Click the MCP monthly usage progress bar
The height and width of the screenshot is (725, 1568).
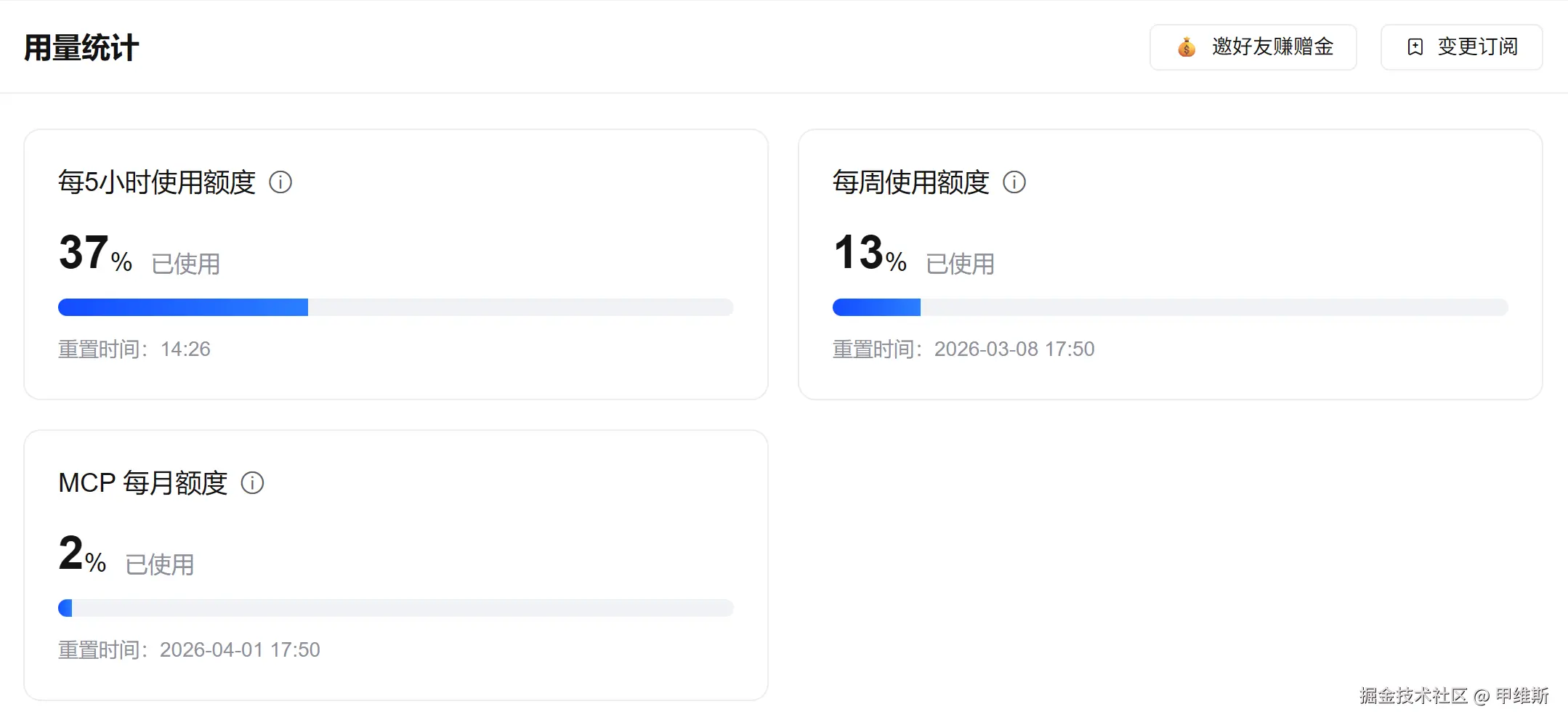(396, 608)
